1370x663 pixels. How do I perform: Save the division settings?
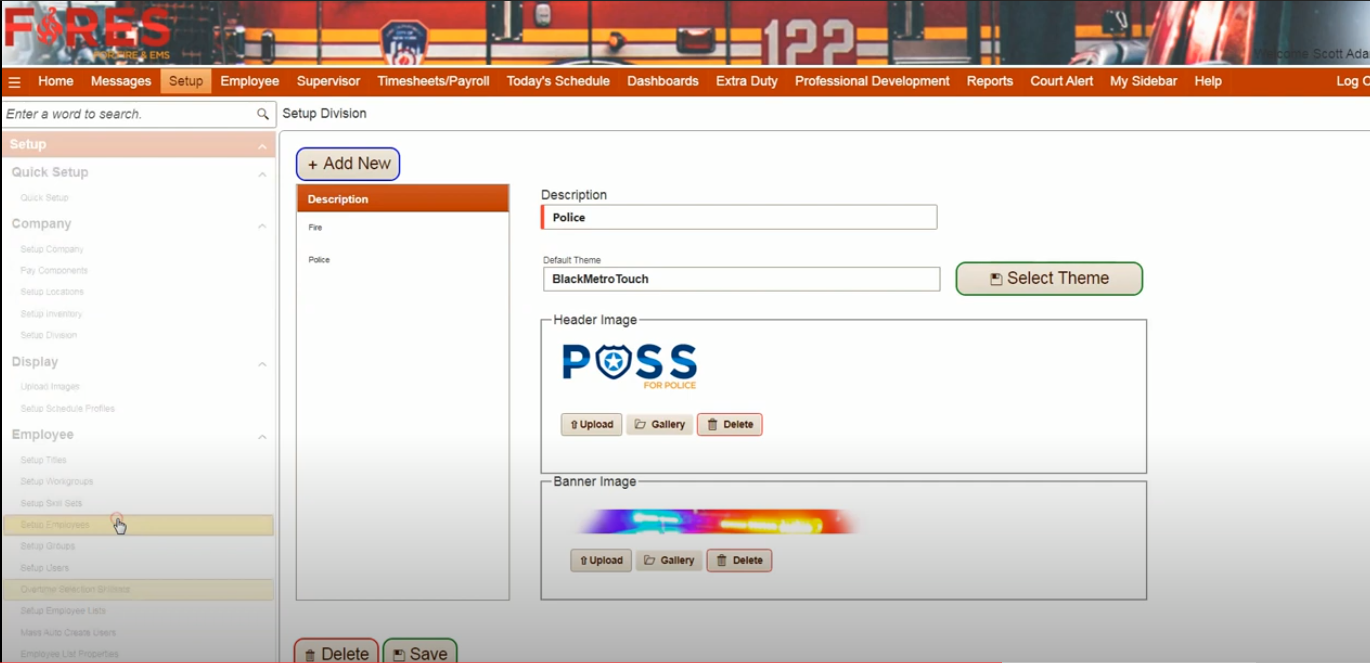(x=420, y=652)
